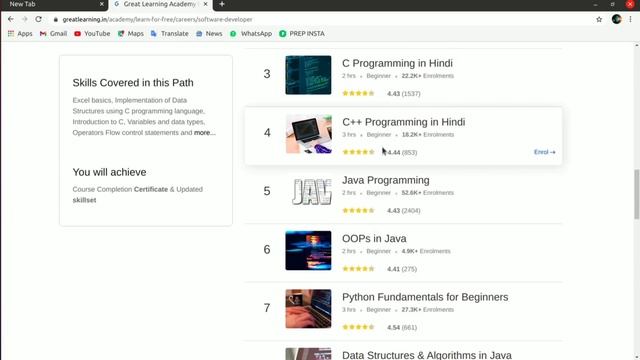The width and height of the screenshot is (640, 360).
Task: Click the 52.6K+ Enrolments text
Action: tap(427, 193)
